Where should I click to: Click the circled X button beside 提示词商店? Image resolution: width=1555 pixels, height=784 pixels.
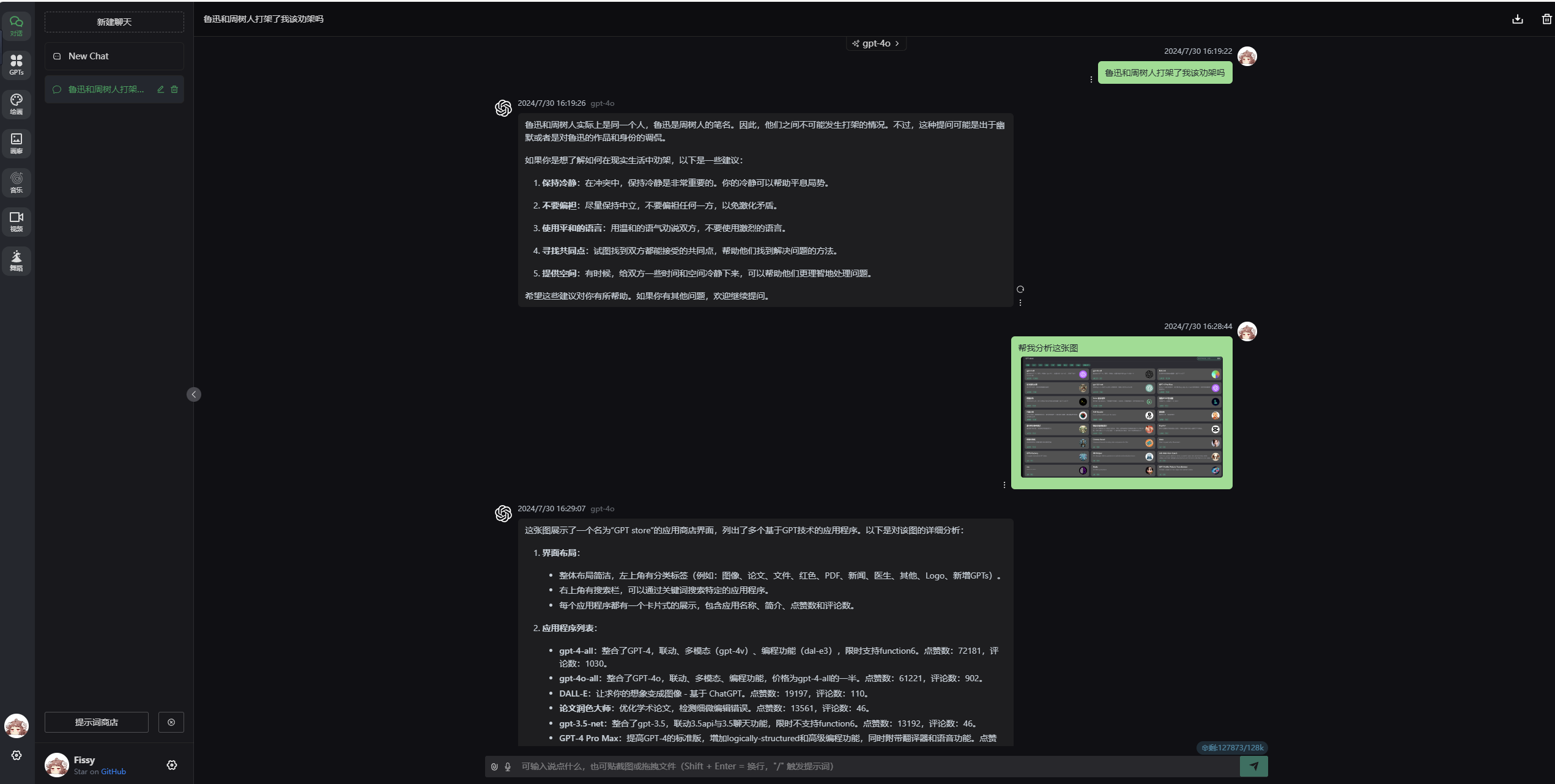(171, 722)
